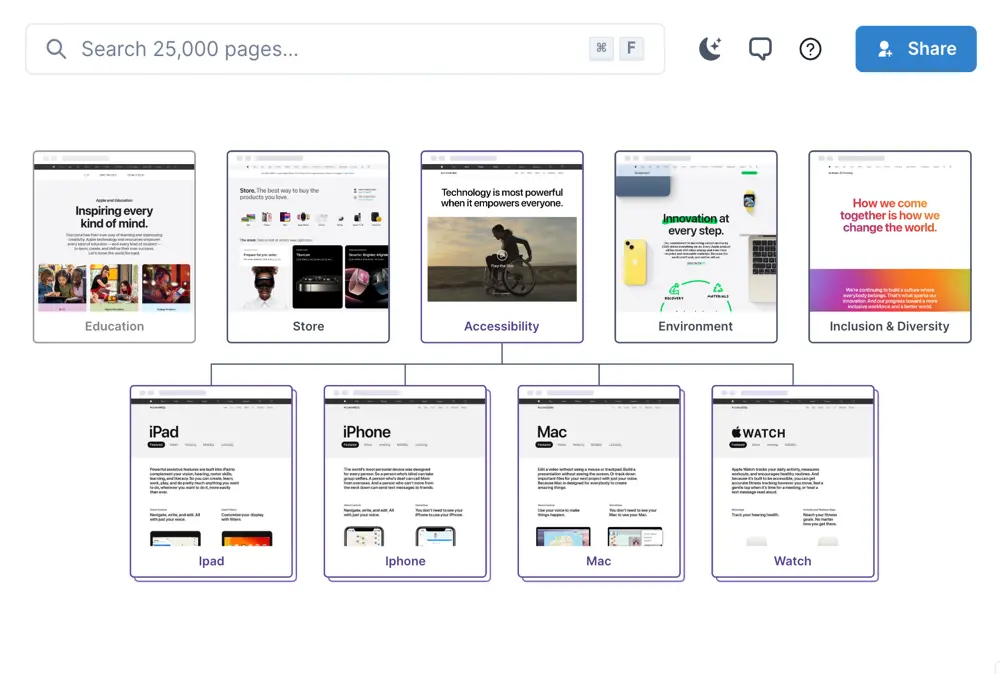The height and width of the screenshot is (674, 1000).
Task: Select the Iphone page node
Action: pos(405,480)
